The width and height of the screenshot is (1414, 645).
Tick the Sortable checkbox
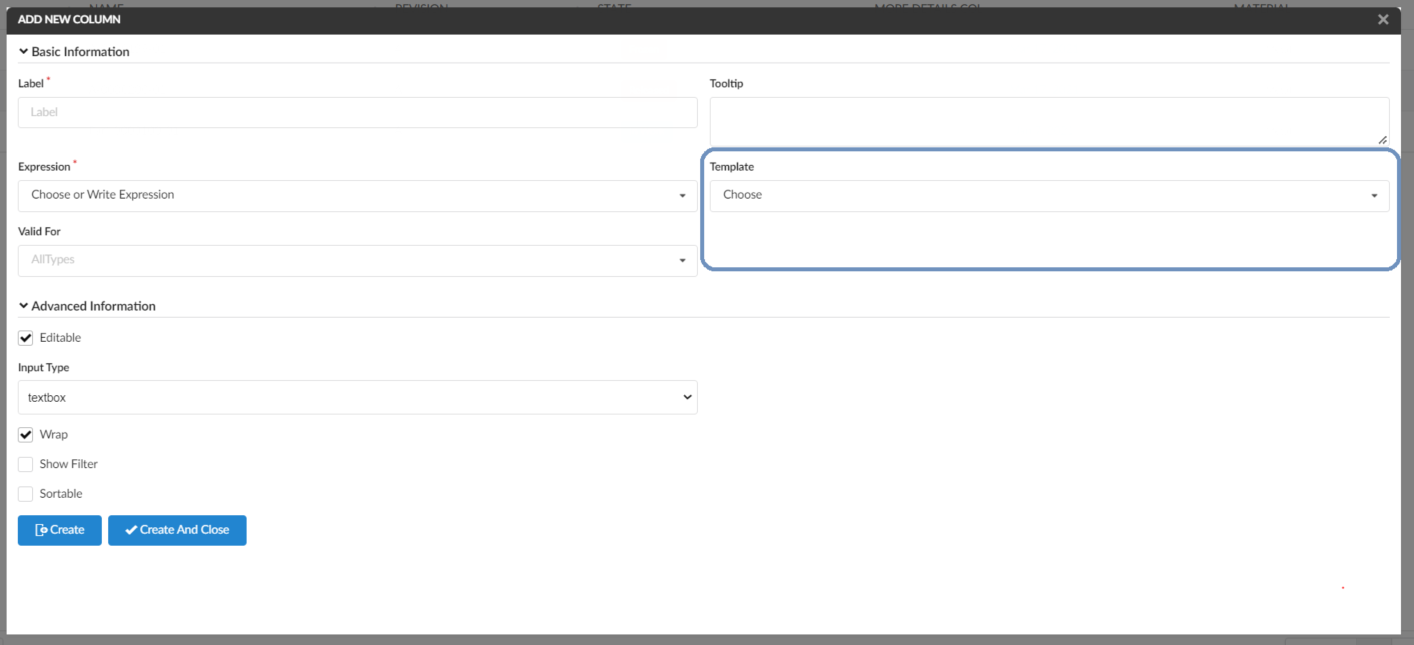pyautogui.click(x=26, y=494)
